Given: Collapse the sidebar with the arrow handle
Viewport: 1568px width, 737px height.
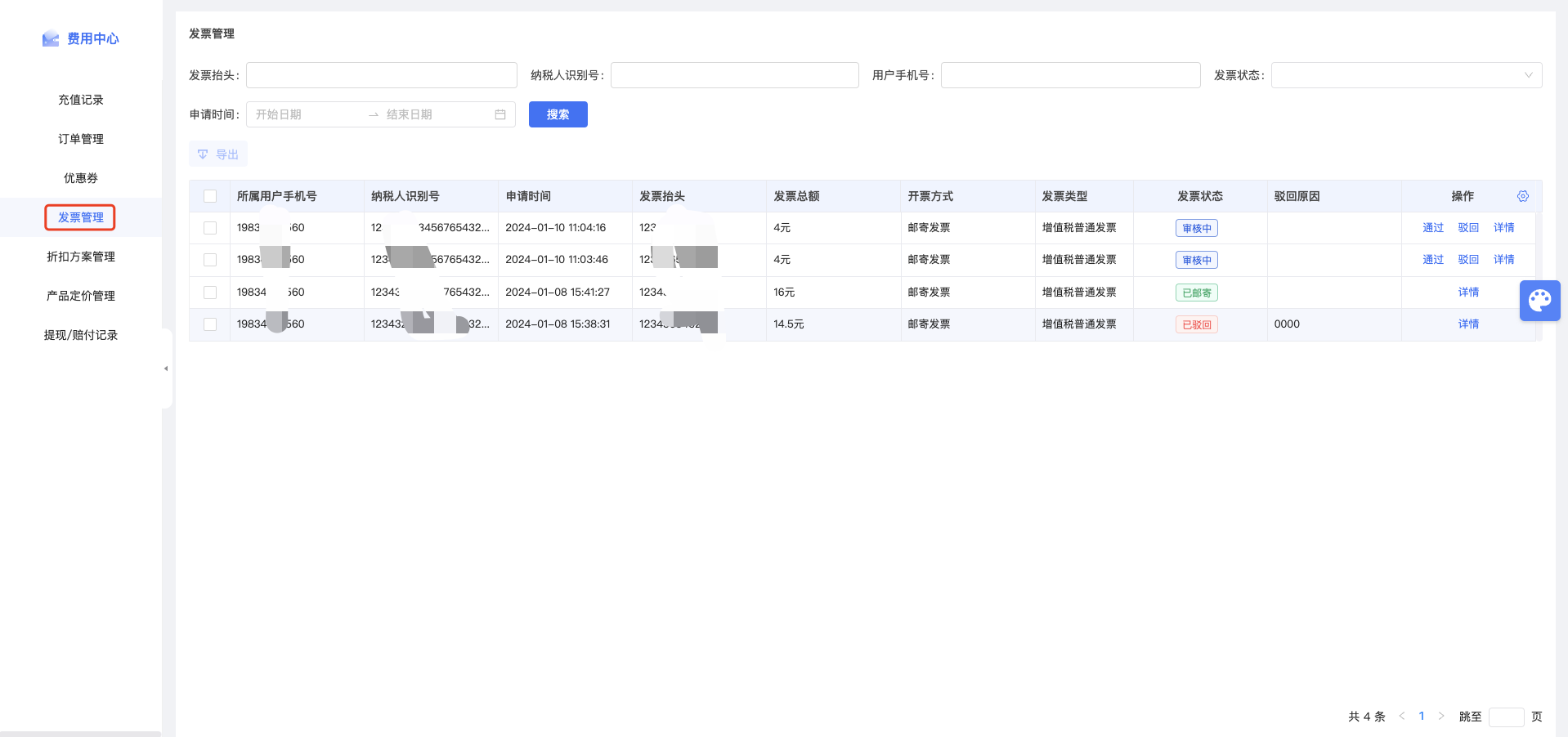Looking at the screenshot, I should tap(166, 368).
